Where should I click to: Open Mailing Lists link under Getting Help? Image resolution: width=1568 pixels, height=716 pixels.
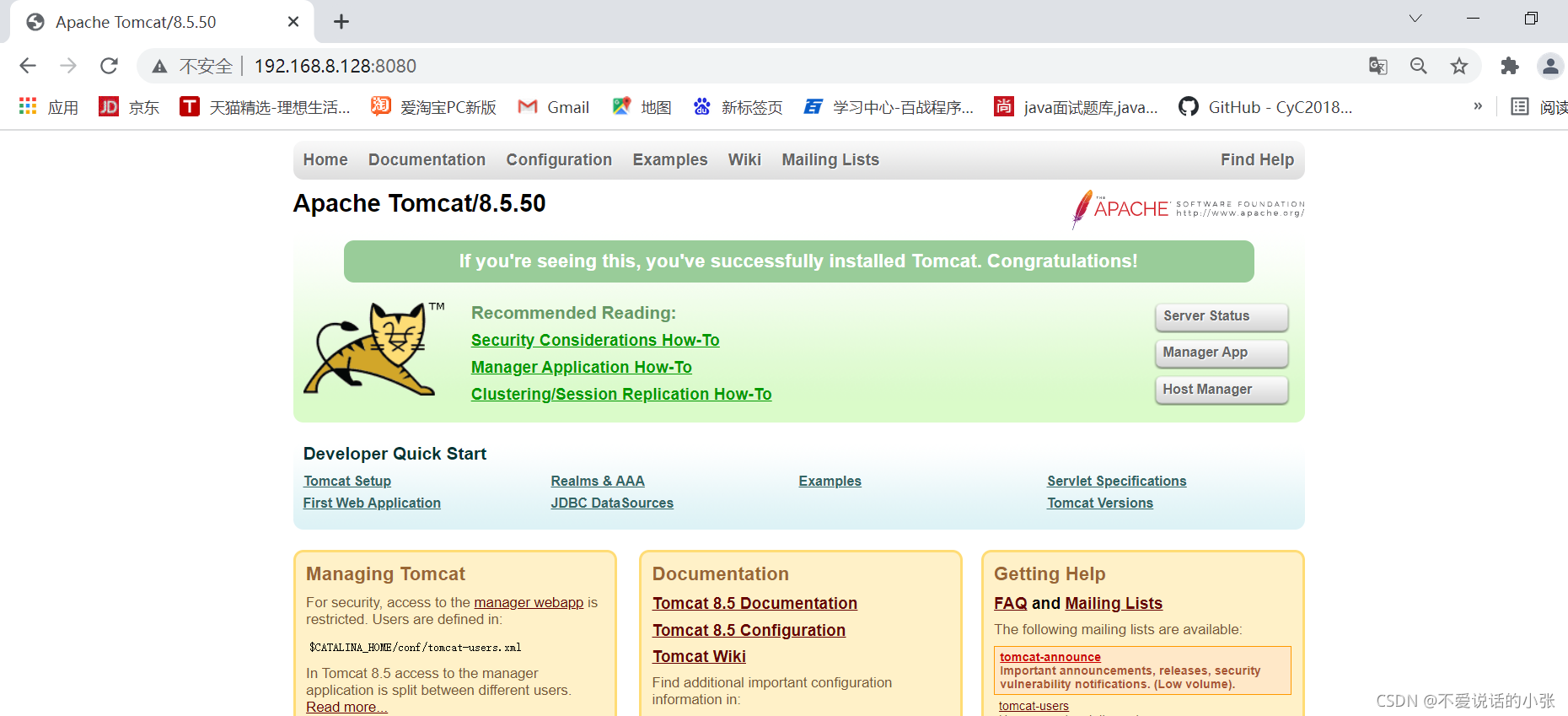(x=1114, y=603)
